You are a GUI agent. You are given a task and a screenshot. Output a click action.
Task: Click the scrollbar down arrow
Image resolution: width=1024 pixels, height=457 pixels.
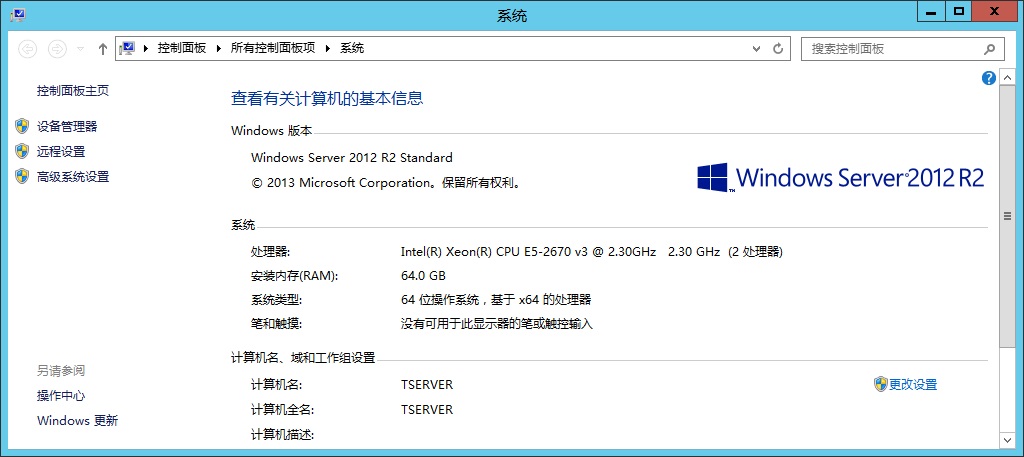pos(1008,439)
